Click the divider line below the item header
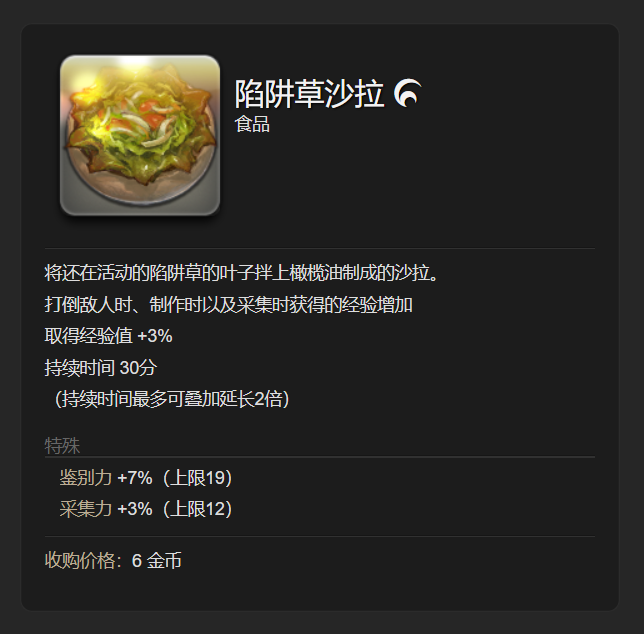 pos(320,248)
